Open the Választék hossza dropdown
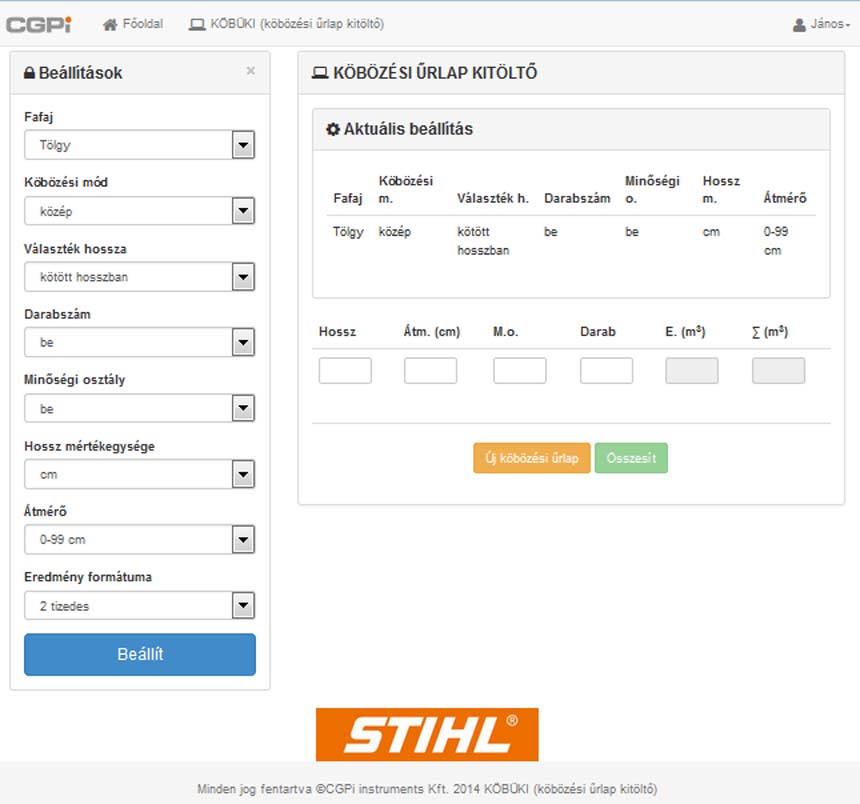This screenshot has width=860, height=804. tap(140, 277)
